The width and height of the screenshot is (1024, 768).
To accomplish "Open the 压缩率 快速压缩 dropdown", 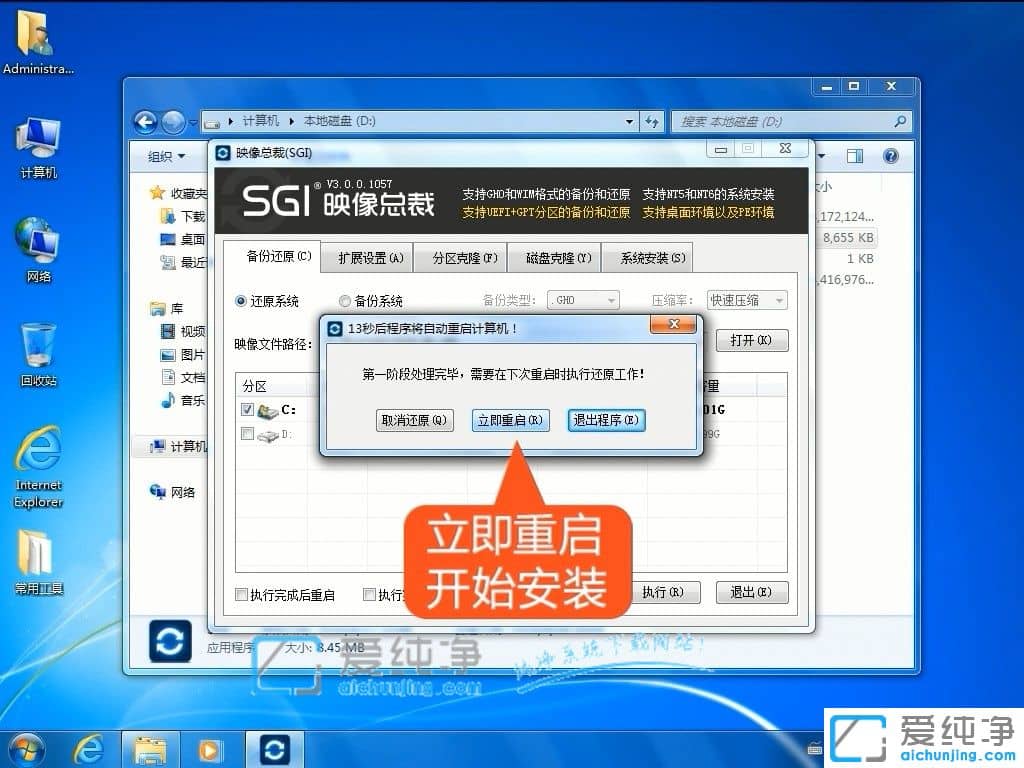I will tap(747, 299).
